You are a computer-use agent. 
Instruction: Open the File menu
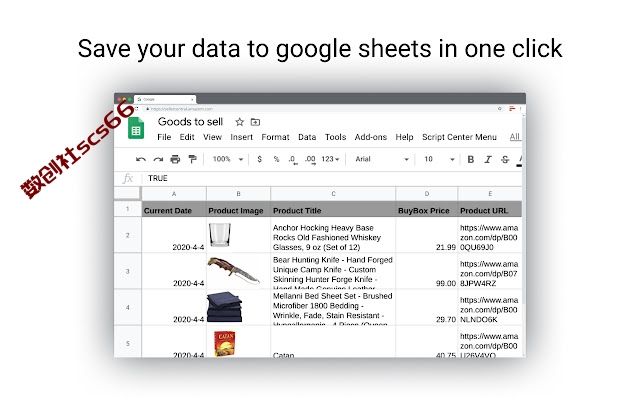(x=164, y=137)
